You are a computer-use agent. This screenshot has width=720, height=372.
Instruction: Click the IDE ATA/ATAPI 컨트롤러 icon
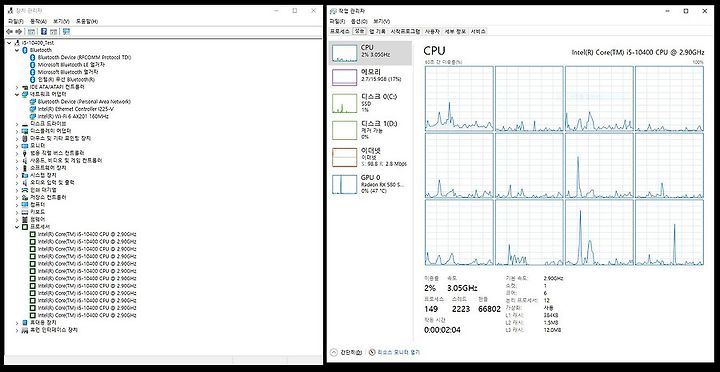25,87
